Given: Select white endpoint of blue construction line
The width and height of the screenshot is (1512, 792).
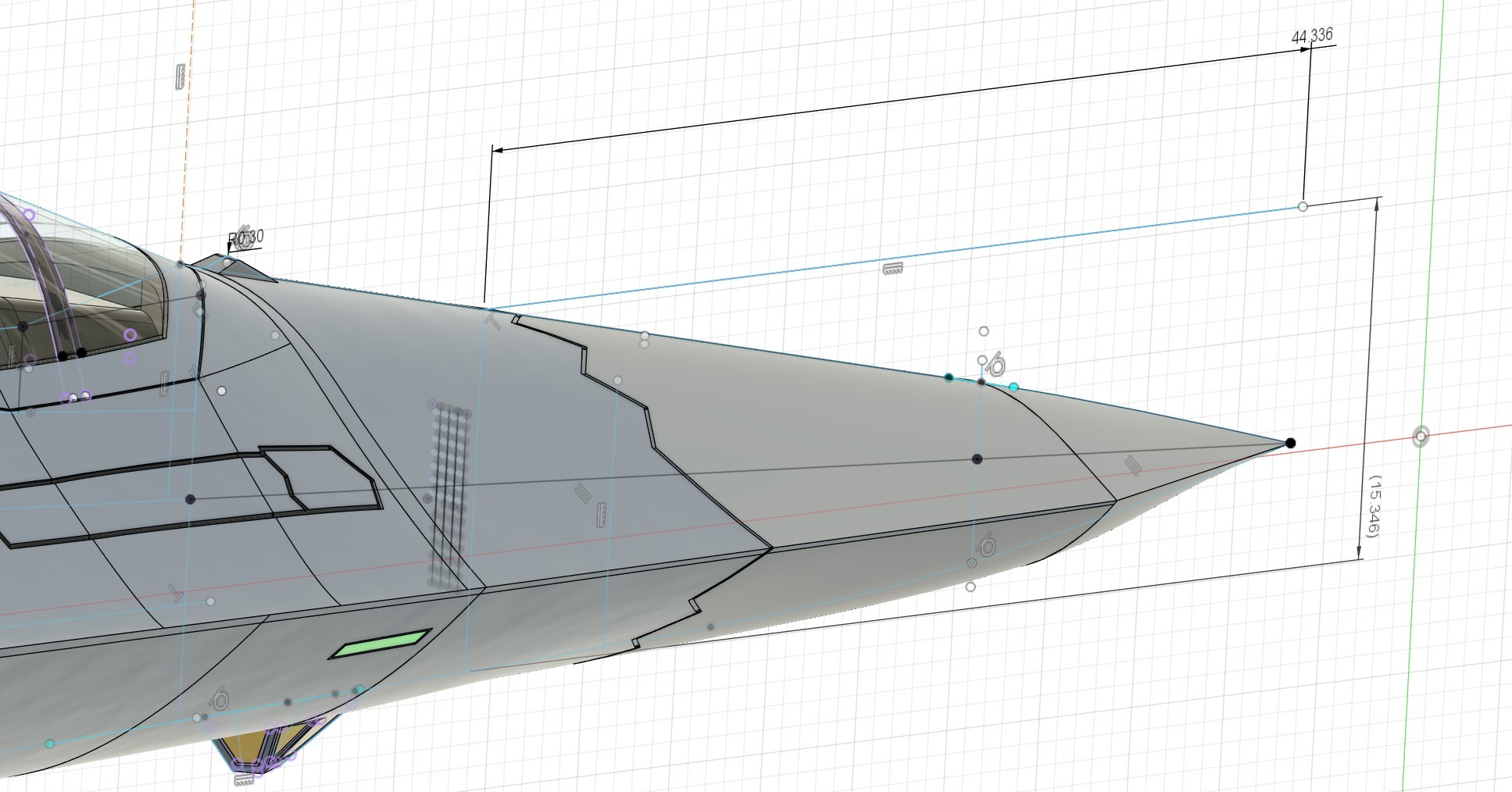Looking at the screenshot, I should (1303, 206).
